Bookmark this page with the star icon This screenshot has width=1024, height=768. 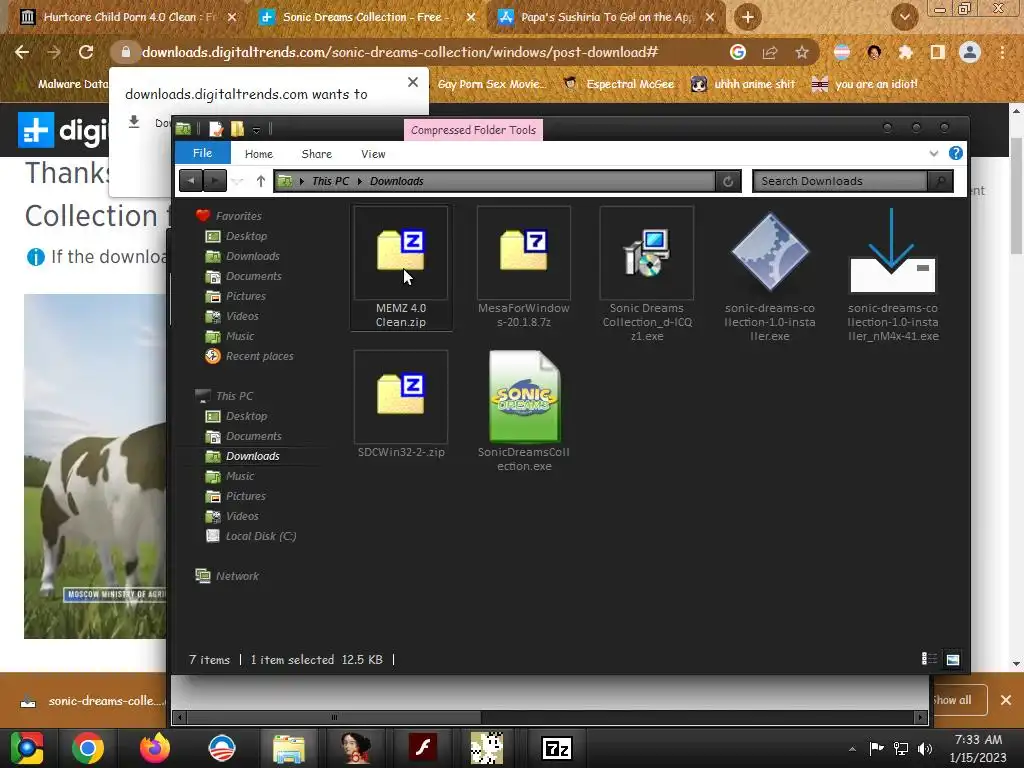(x=802, y=52)
